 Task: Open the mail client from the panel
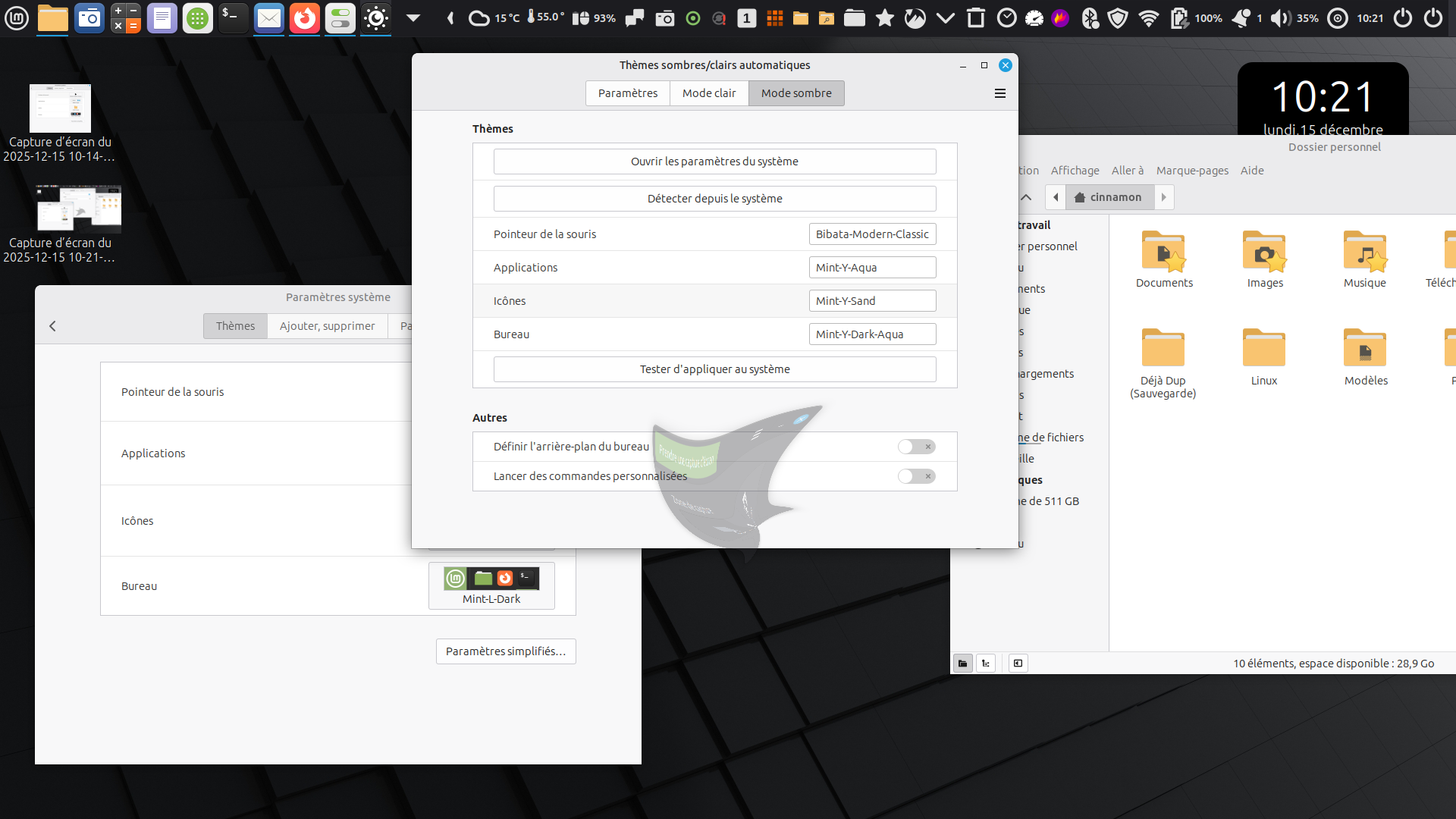[269, 18]
